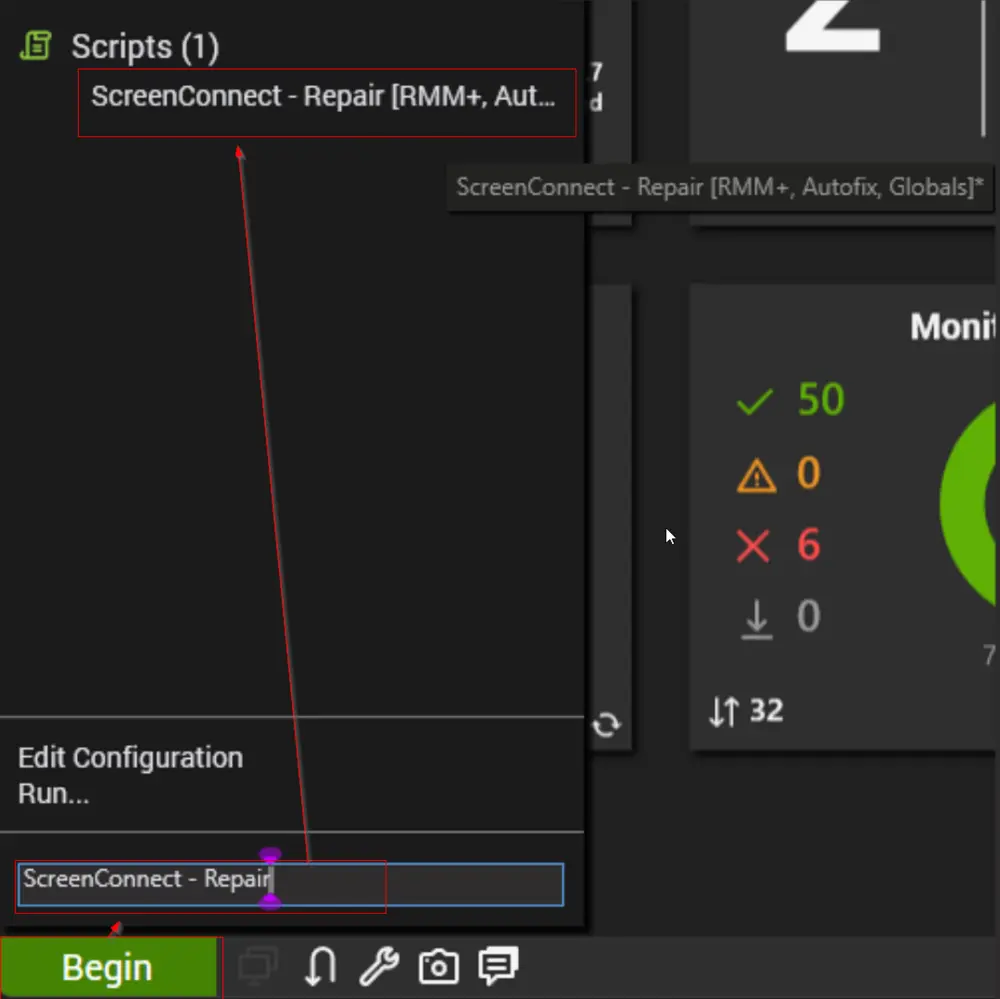This screenshot has height=999, width=1000.
Task: Click the grey 0 down count
Action: (x=809, y=616)
